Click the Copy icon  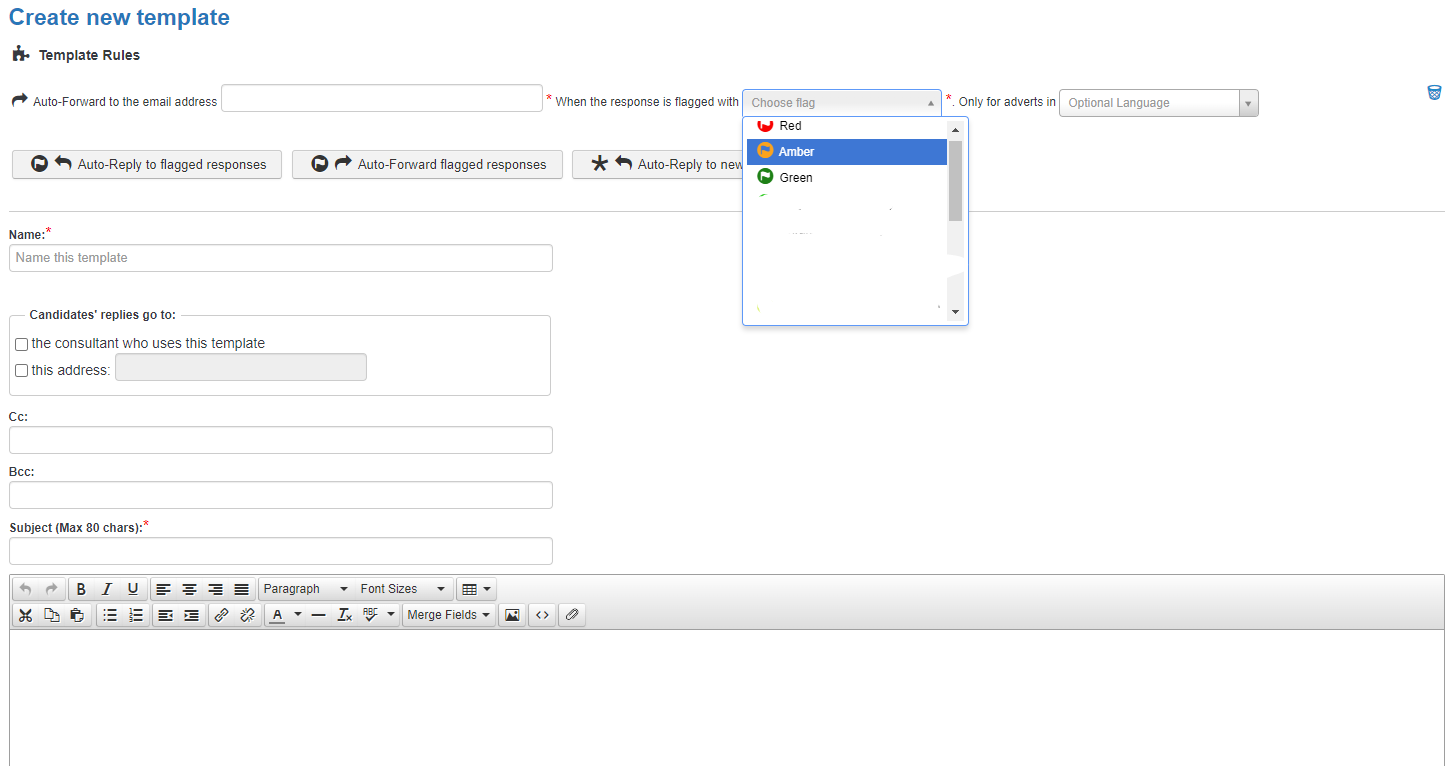click(52, 615)
